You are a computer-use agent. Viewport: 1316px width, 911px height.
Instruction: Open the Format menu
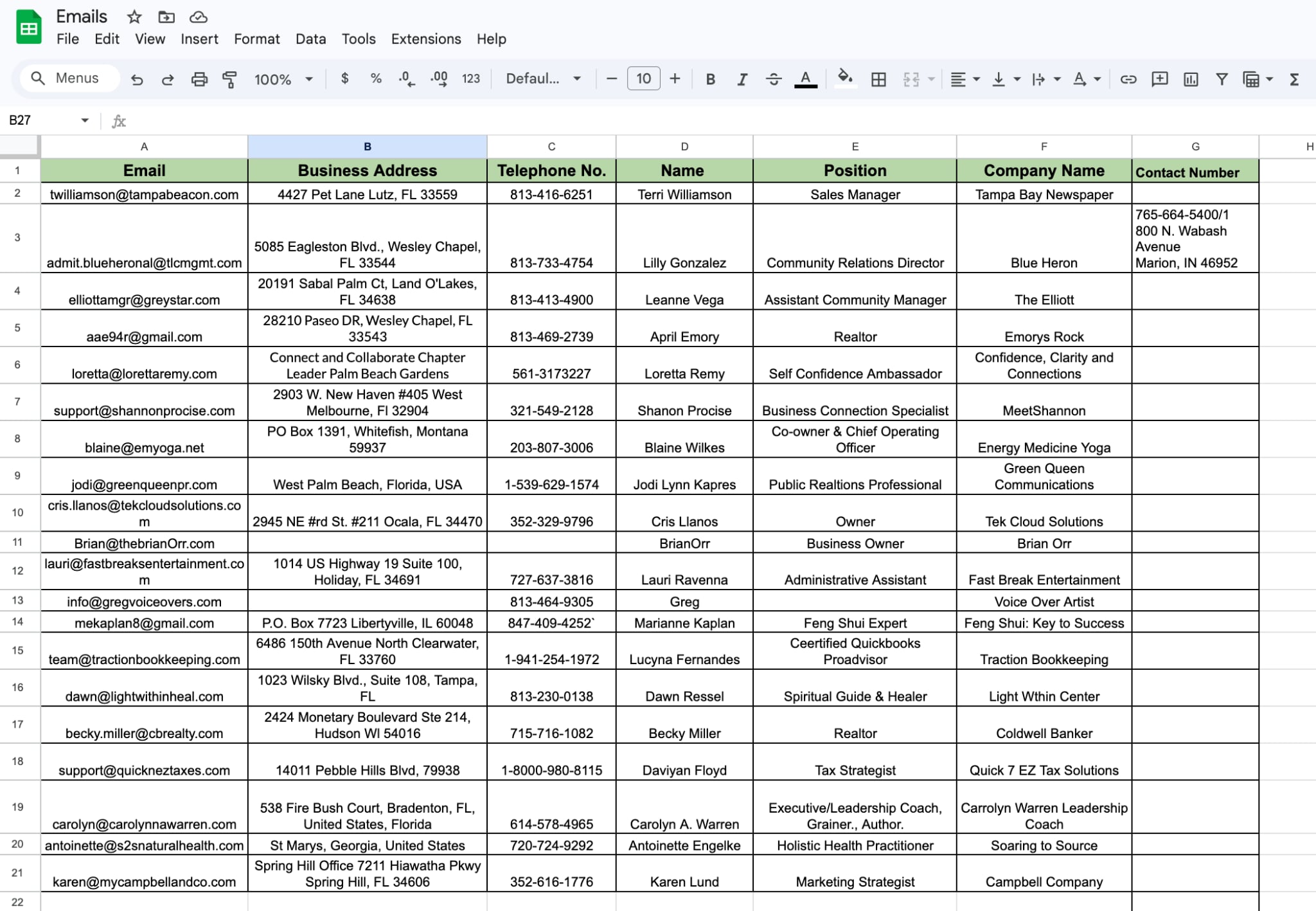point(256,39)
